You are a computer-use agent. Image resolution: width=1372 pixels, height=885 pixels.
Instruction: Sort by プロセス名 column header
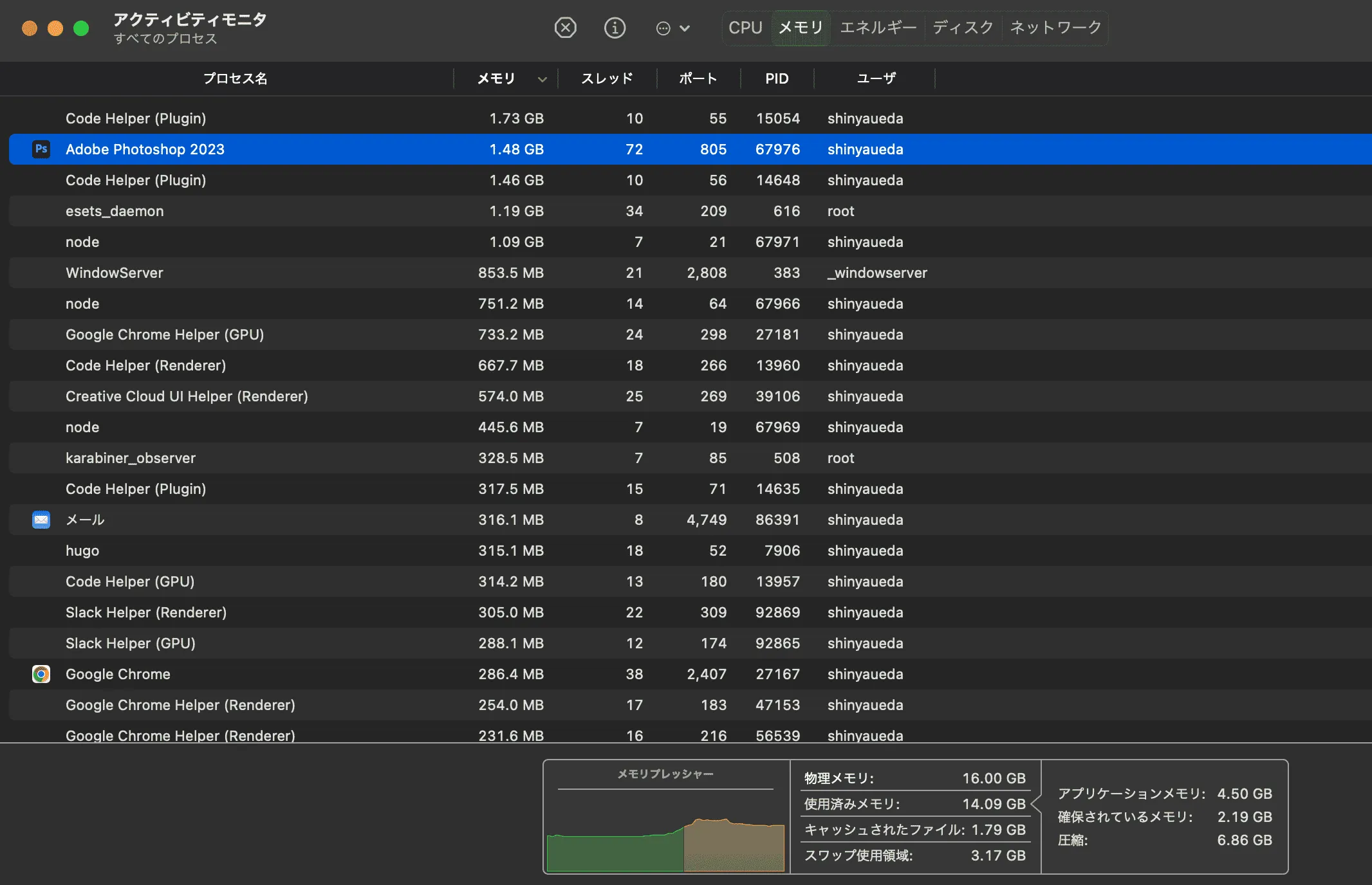(x=235, y=78)
